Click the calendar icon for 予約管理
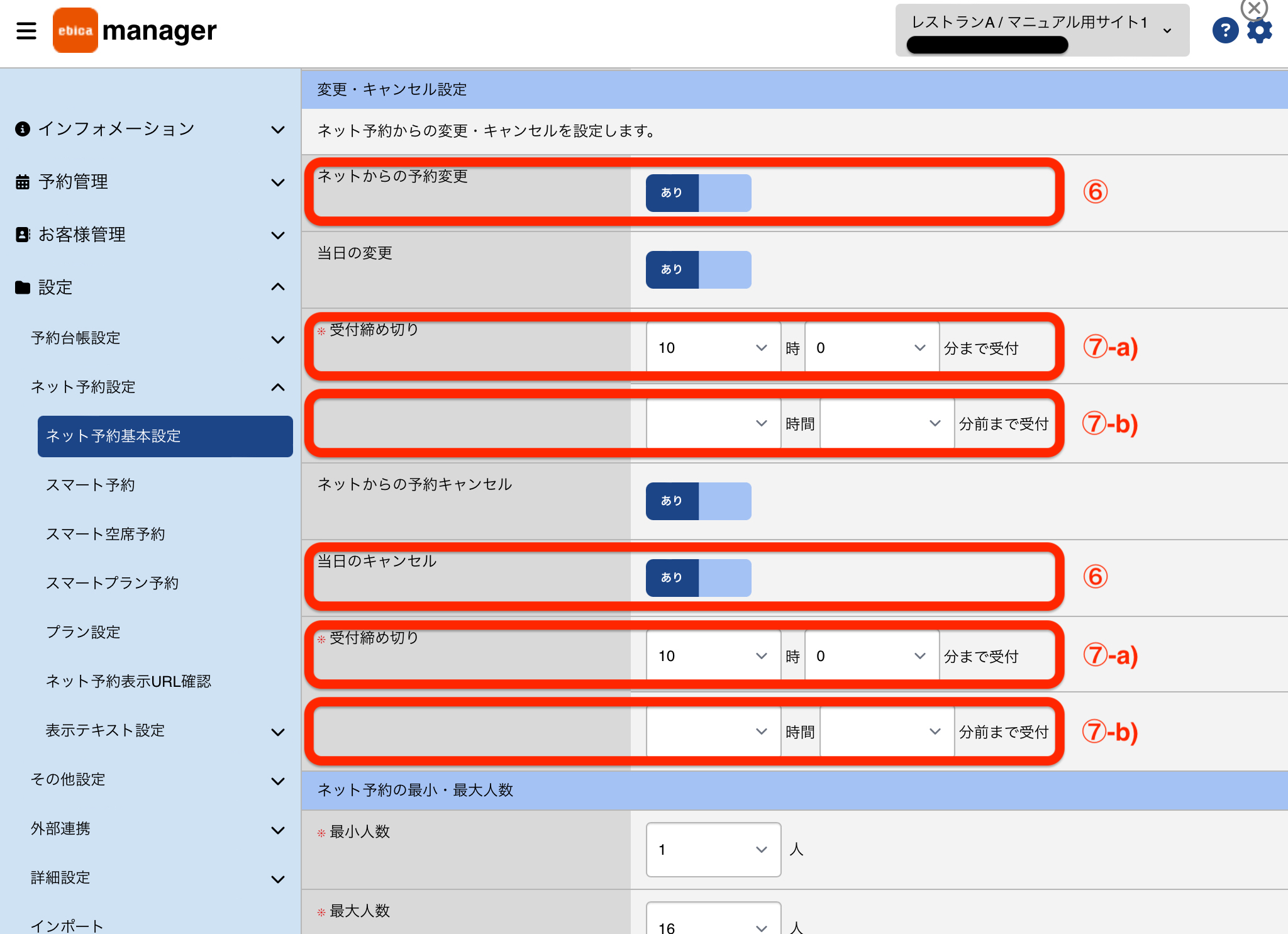Screen dimensions: 1288x934 point(23,182)
